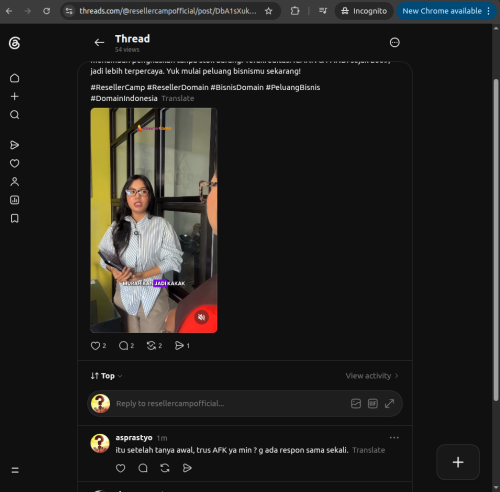Reload the page in Chrome
Viewport: 500px width, 492px height.
coord(46,11)
